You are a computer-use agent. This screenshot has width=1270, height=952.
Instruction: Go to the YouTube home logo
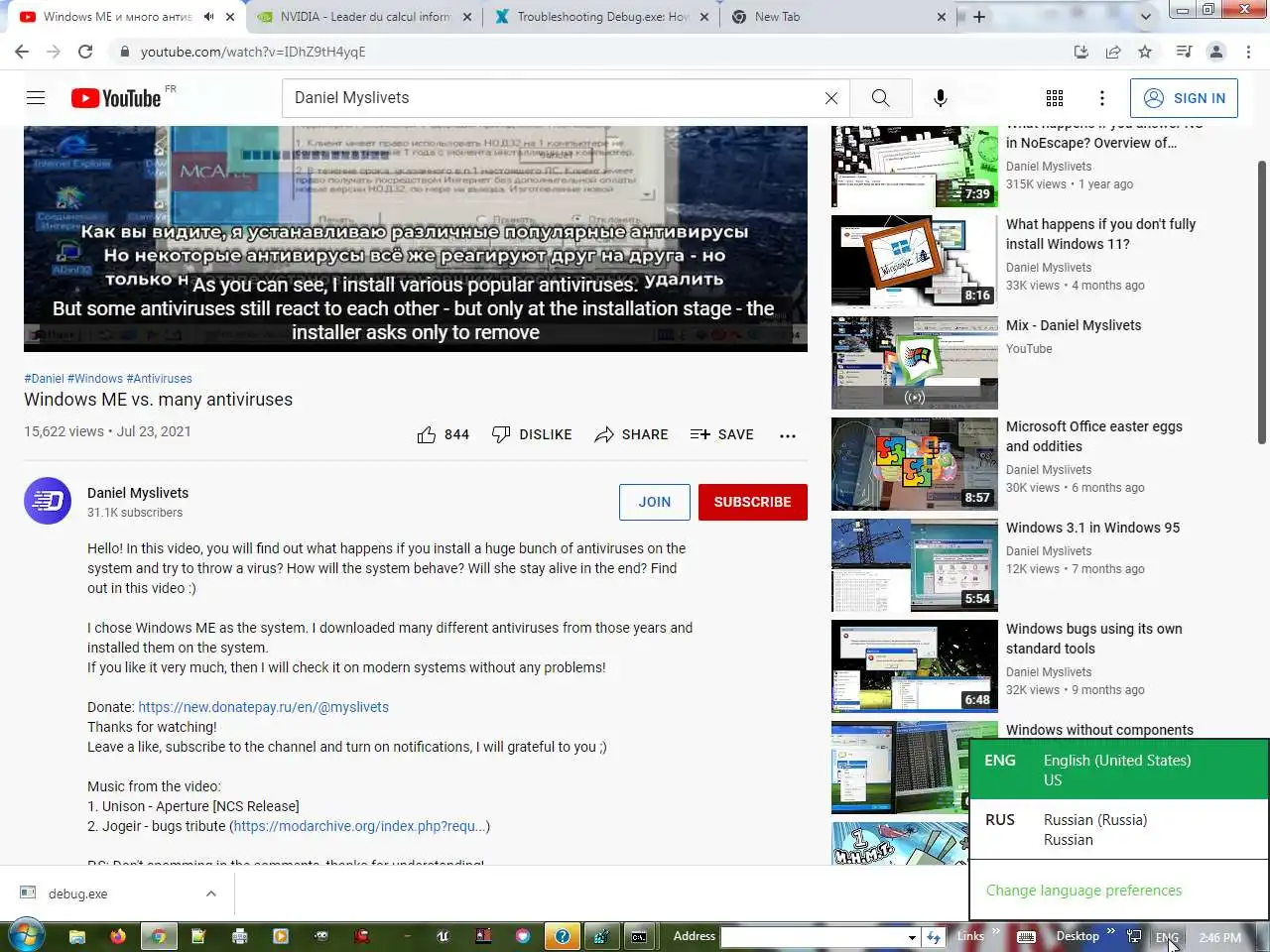pos(116,97)
